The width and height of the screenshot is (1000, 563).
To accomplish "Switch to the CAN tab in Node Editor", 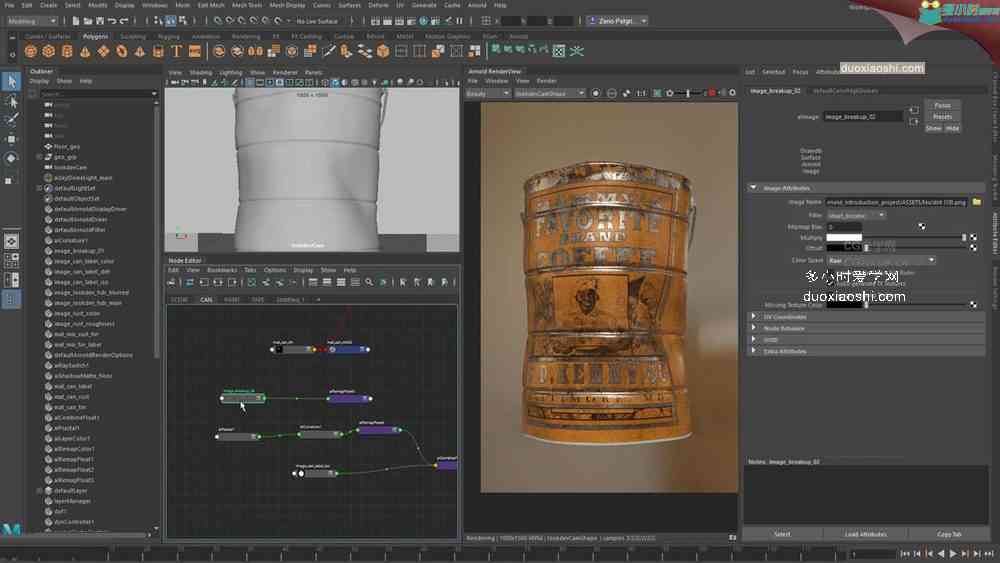I will tap(206, 299).
